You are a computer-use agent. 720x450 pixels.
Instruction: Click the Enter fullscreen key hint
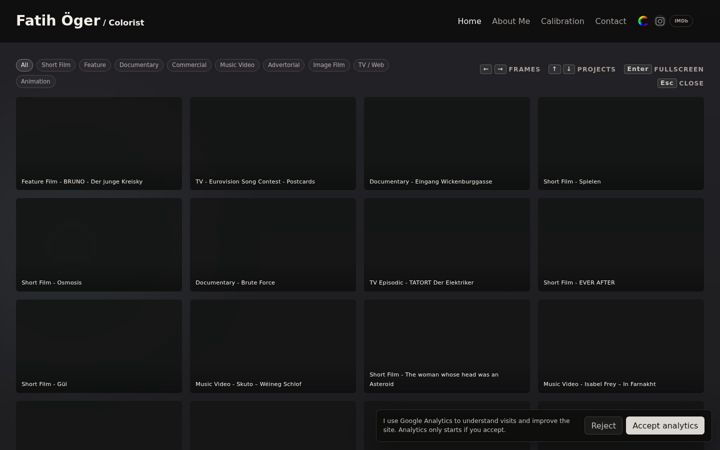637,69
